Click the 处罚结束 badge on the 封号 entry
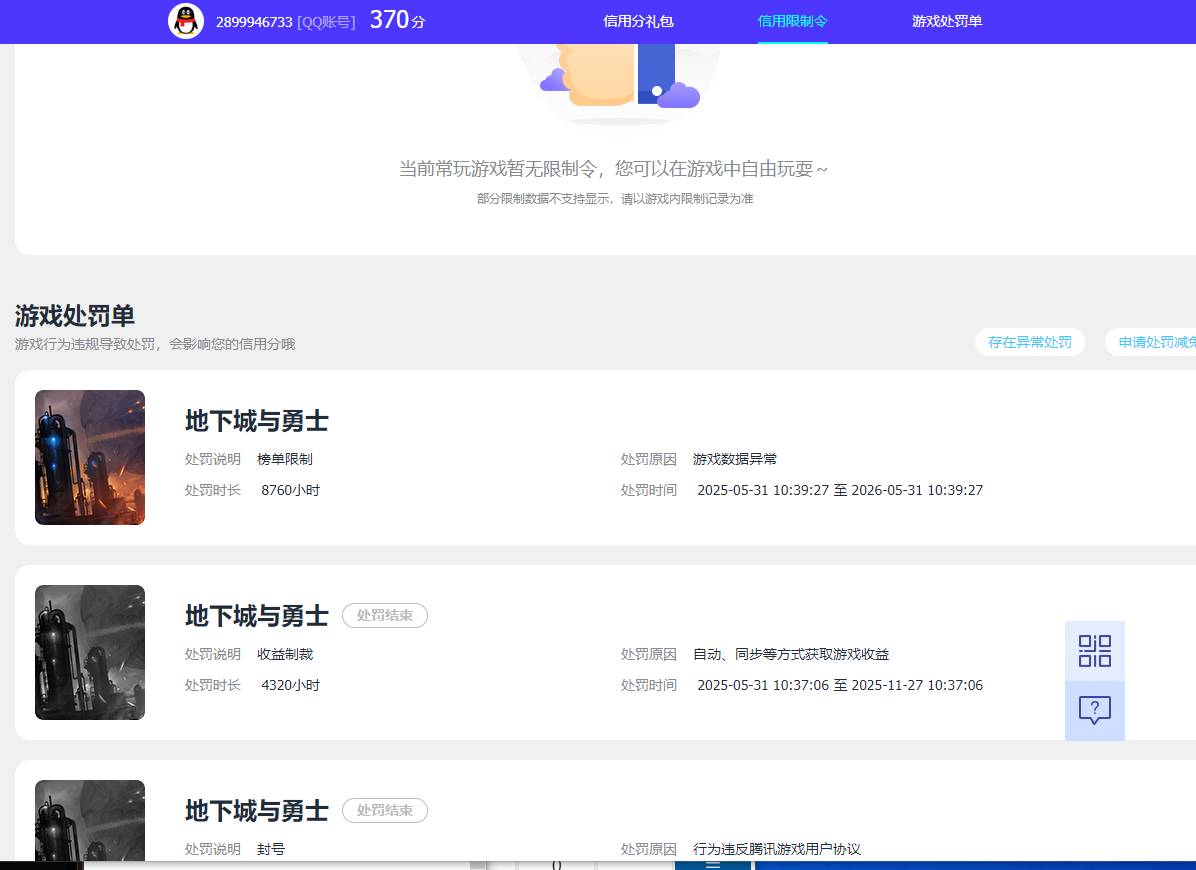This screenshot has width=1196, height=870. click(385, 811)
